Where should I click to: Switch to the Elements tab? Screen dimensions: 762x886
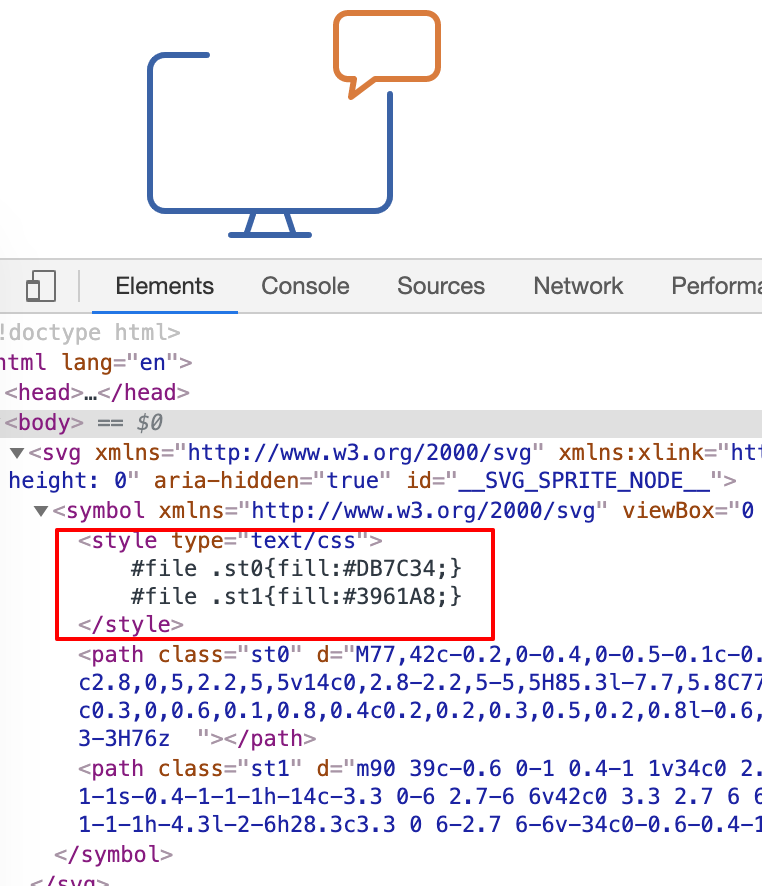pos(164,286)
